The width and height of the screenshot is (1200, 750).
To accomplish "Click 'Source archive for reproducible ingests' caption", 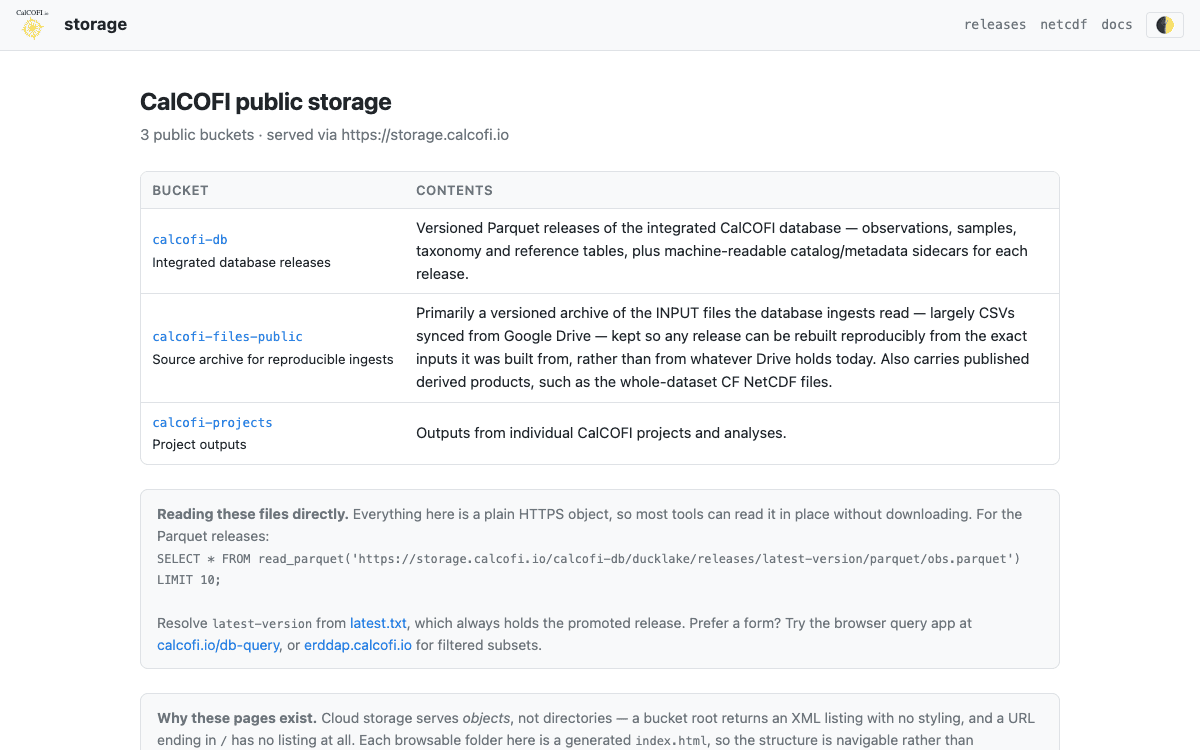I will 273,360.
